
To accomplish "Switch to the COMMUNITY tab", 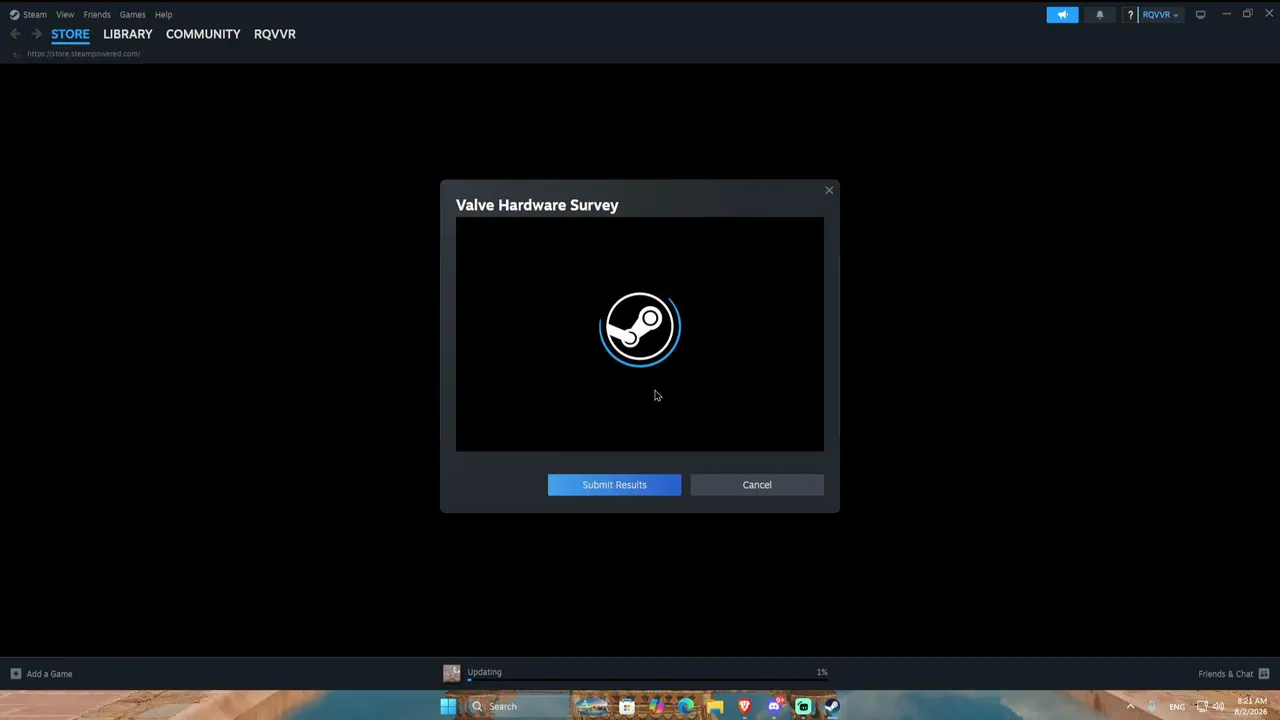I will (203, 34).
